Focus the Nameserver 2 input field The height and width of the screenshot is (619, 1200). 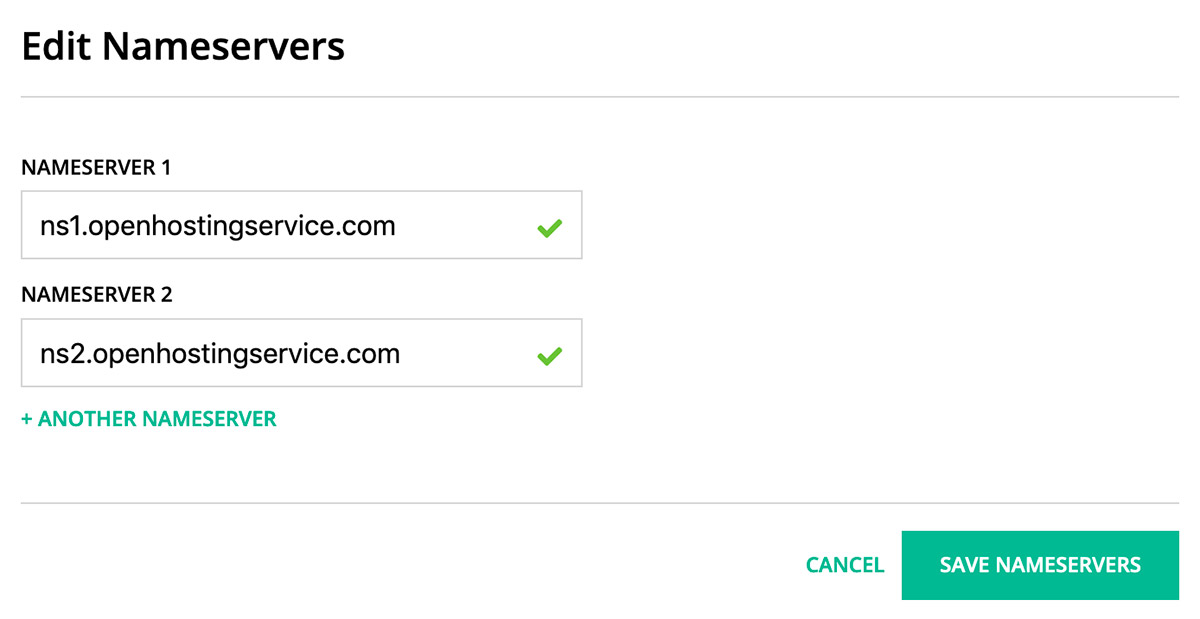[x=301, y=353]
